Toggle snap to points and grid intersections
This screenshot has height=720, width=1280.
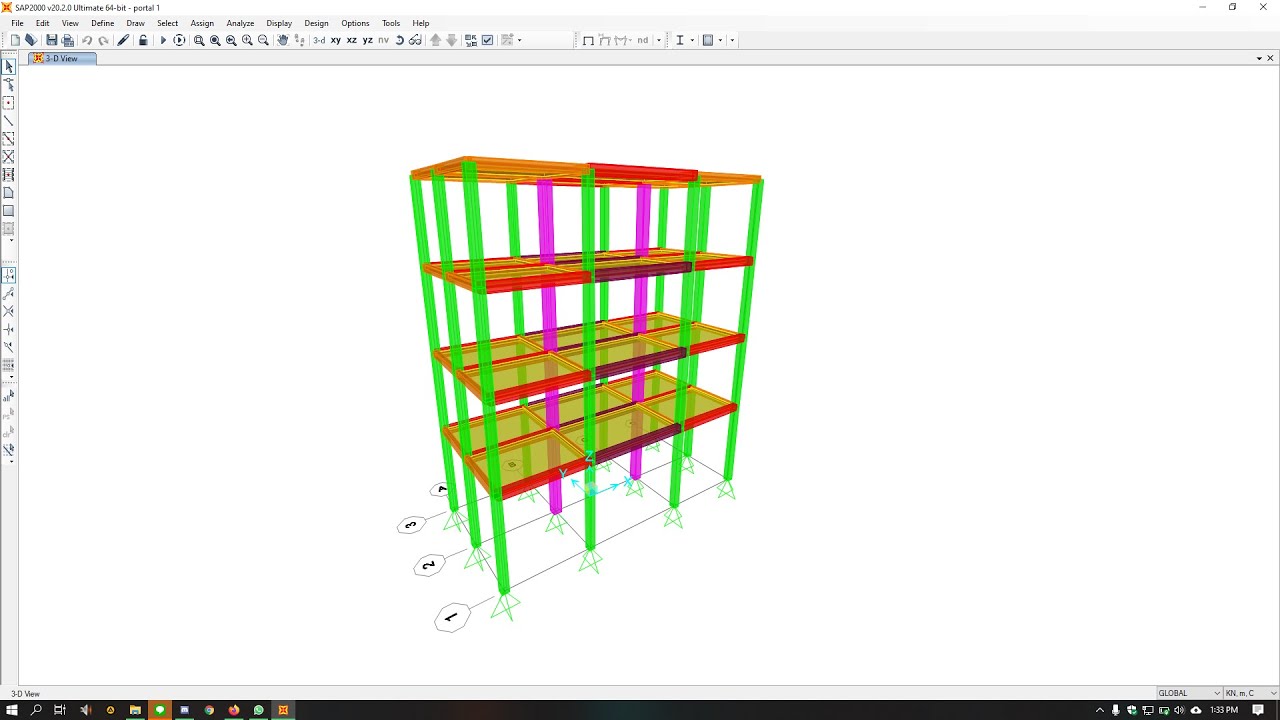9,275
